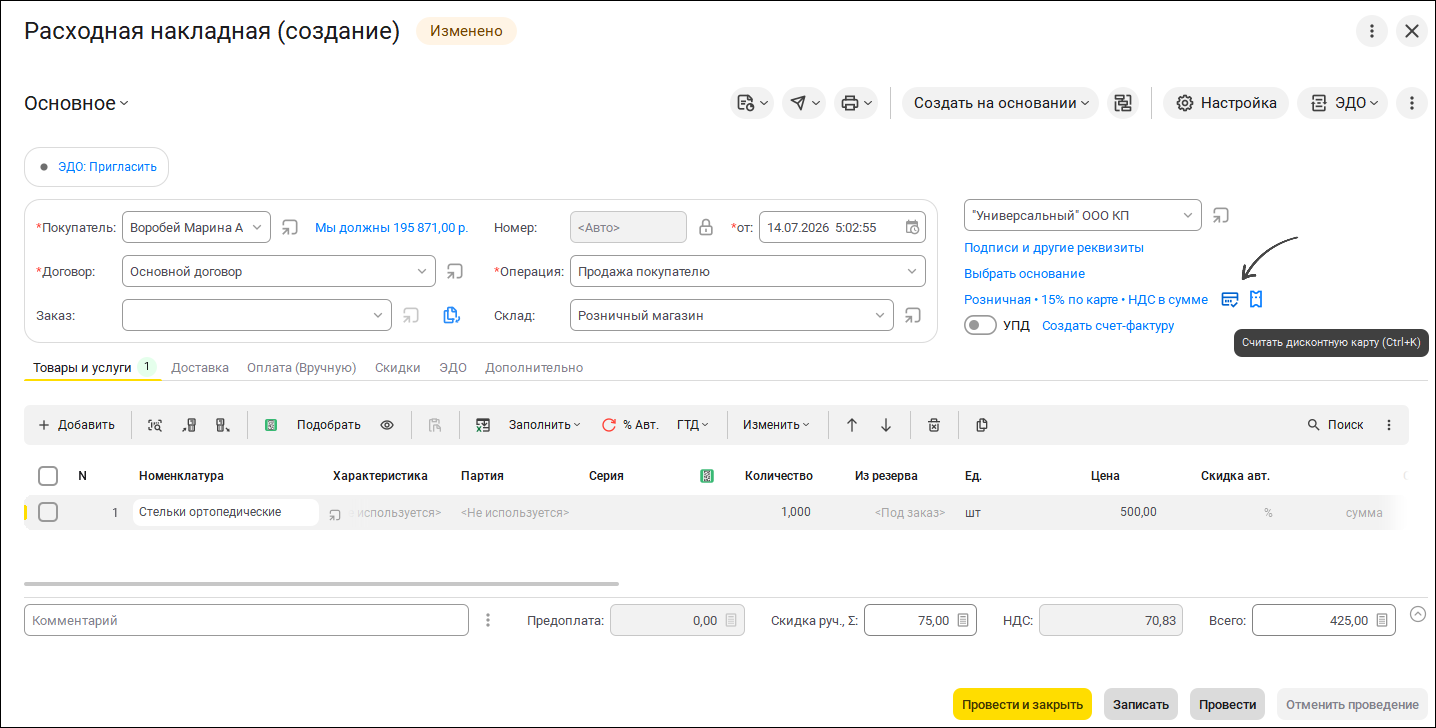
Task: Open contract card icon beside Договор field
Action: point(454,271)
